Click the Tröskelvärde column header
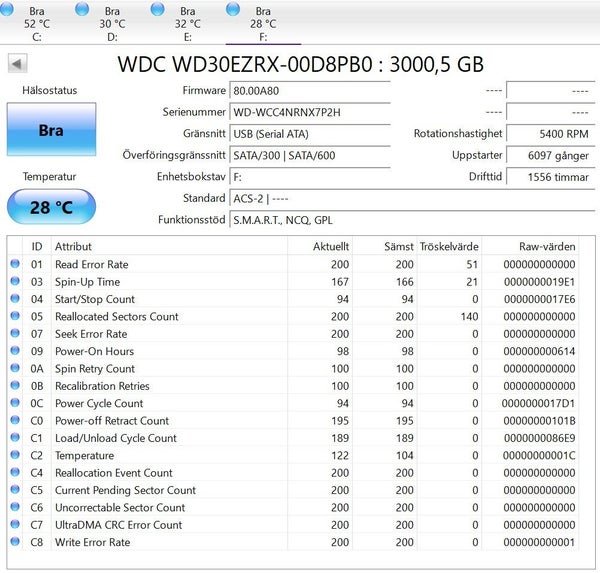The height and width of the screenshot is (573, 600). pyautogui.click(x=449, y=246)
